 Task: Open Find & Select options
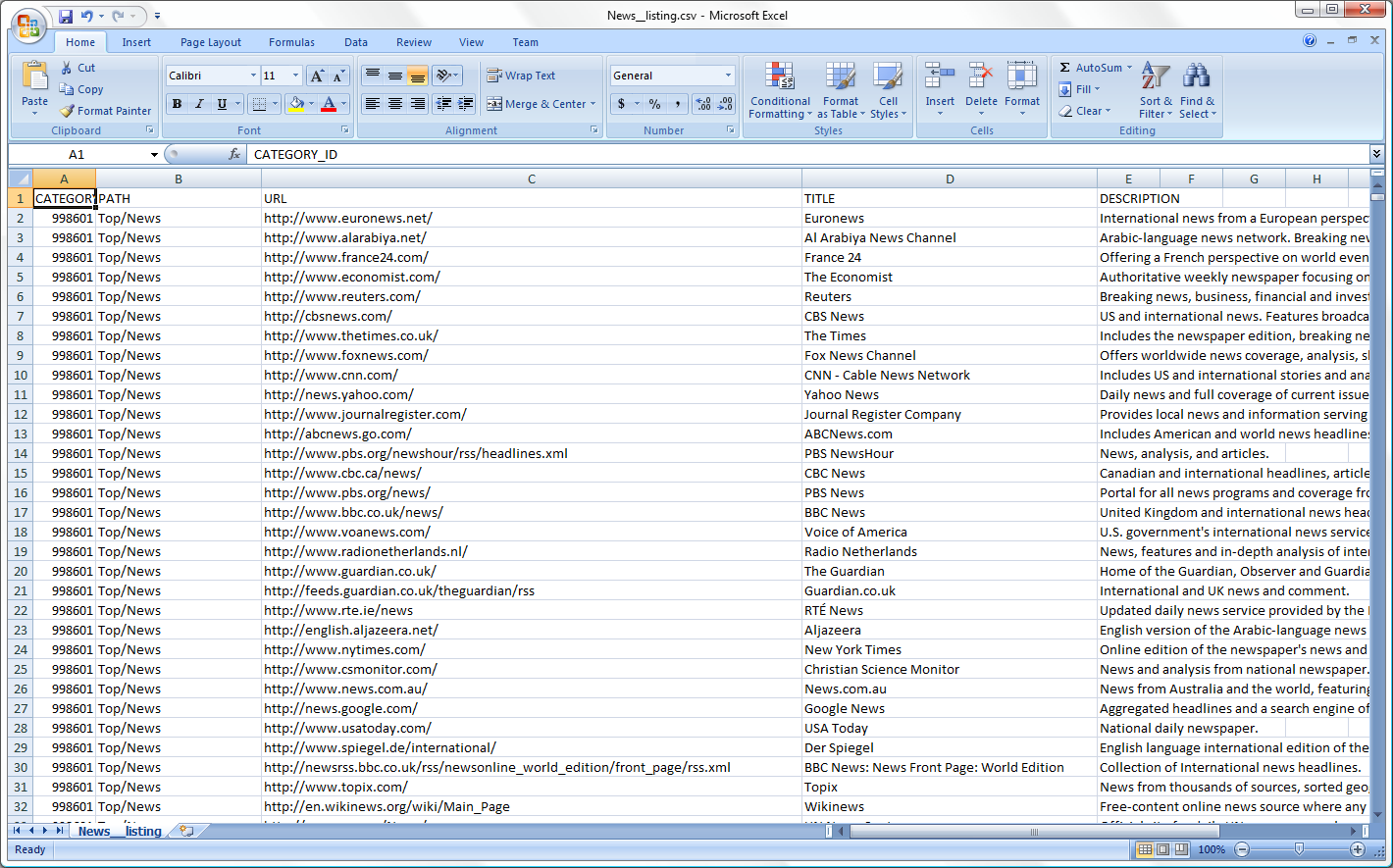1197,90
